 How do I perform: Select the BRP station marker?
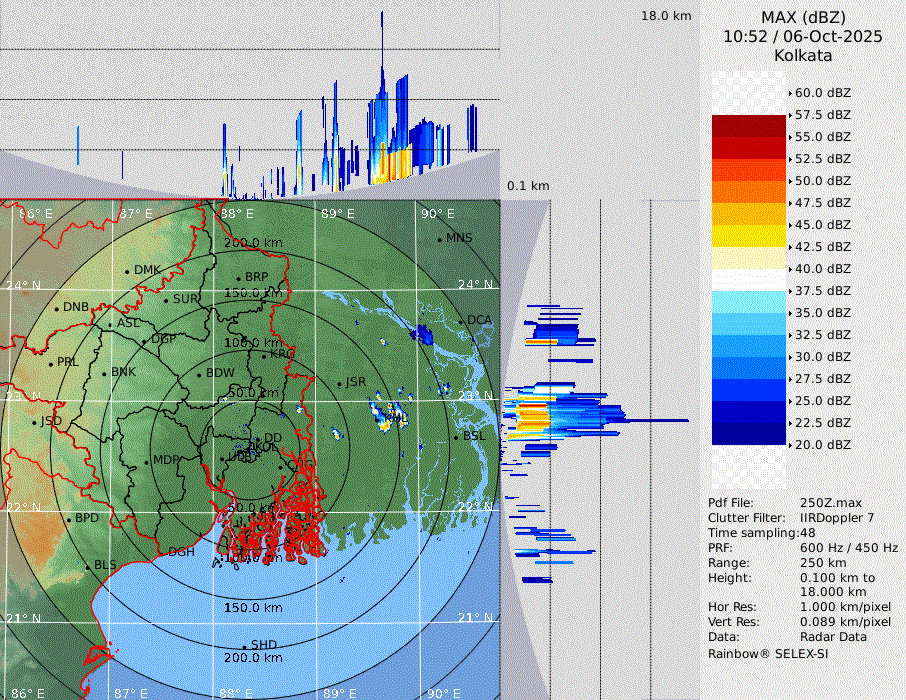point(238,278)
